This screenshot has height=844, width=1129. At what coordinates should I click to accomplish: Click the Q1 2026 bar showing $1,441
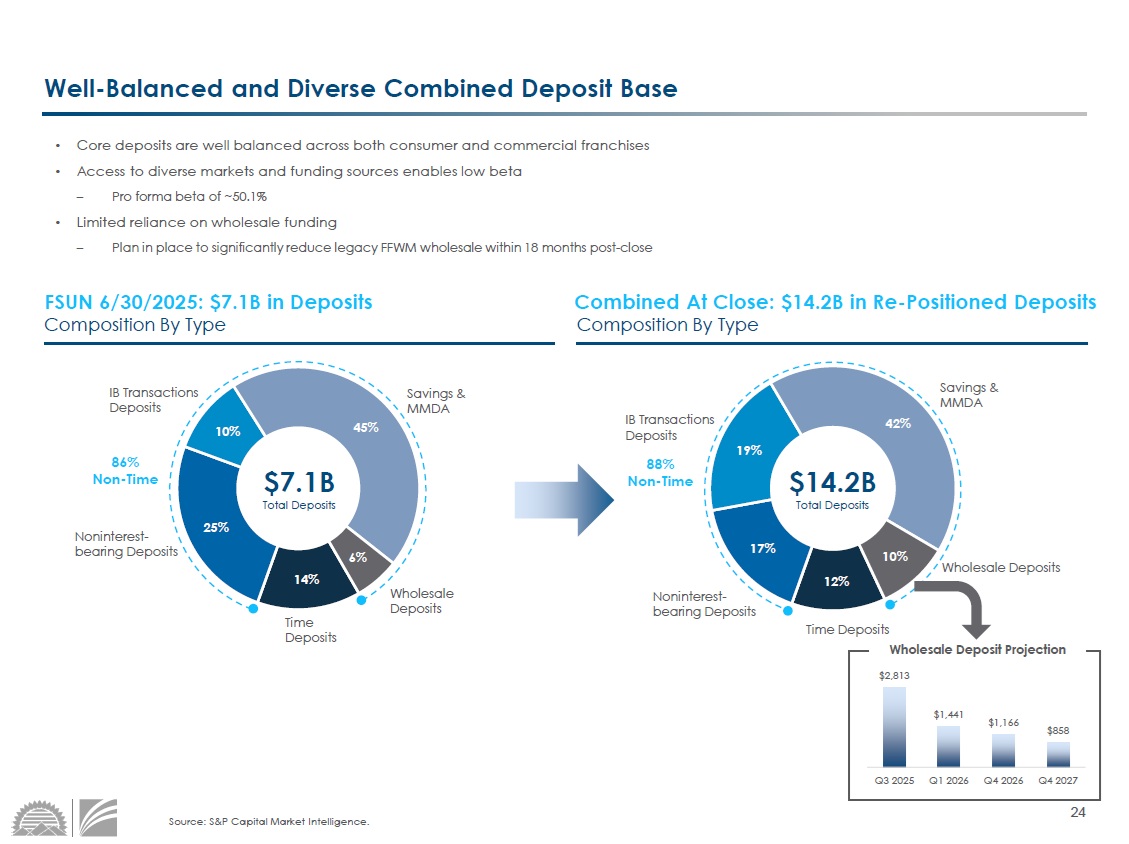949,744
